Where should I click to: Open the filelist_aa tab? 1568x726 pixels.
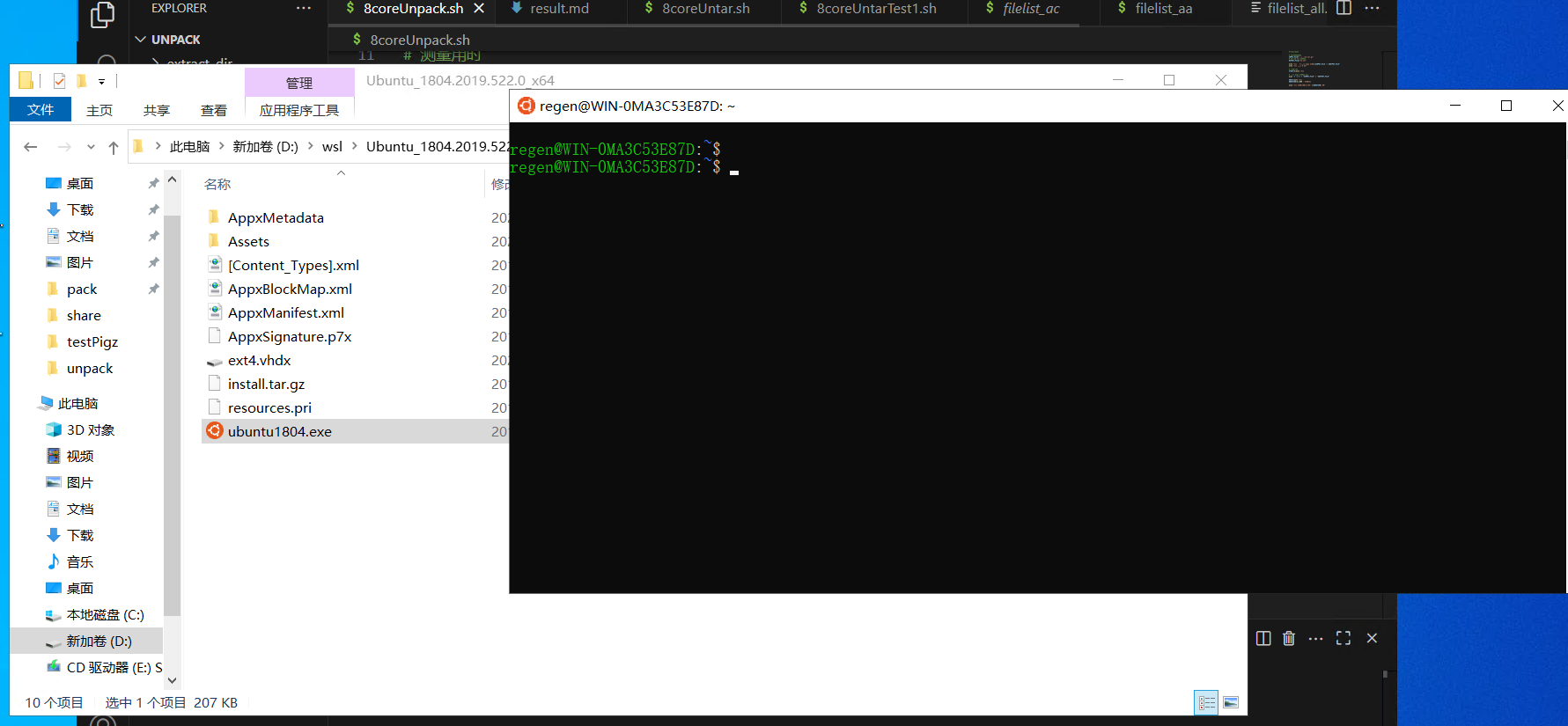(x=1163, y=9)
